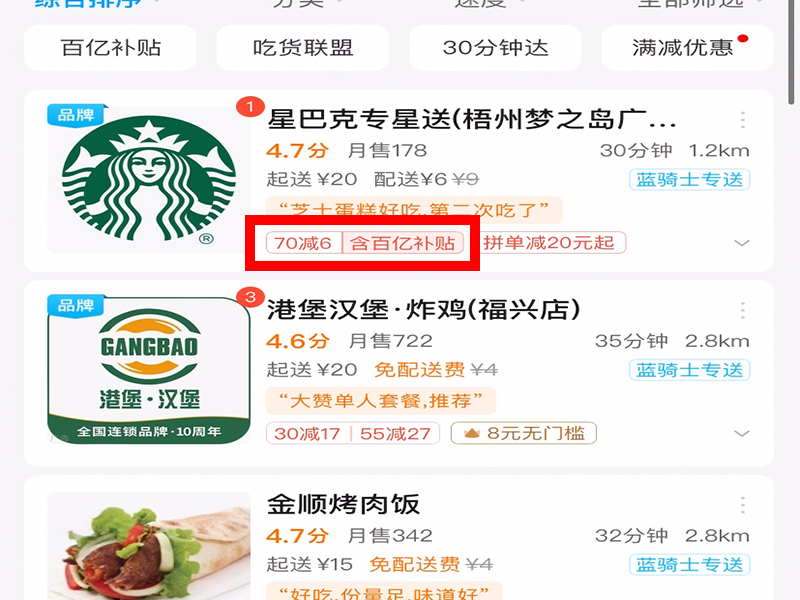Screen dimensions: 800x600
Task: Tap 拼单减20元起 group order tag
Action: [x=549, y=243]
